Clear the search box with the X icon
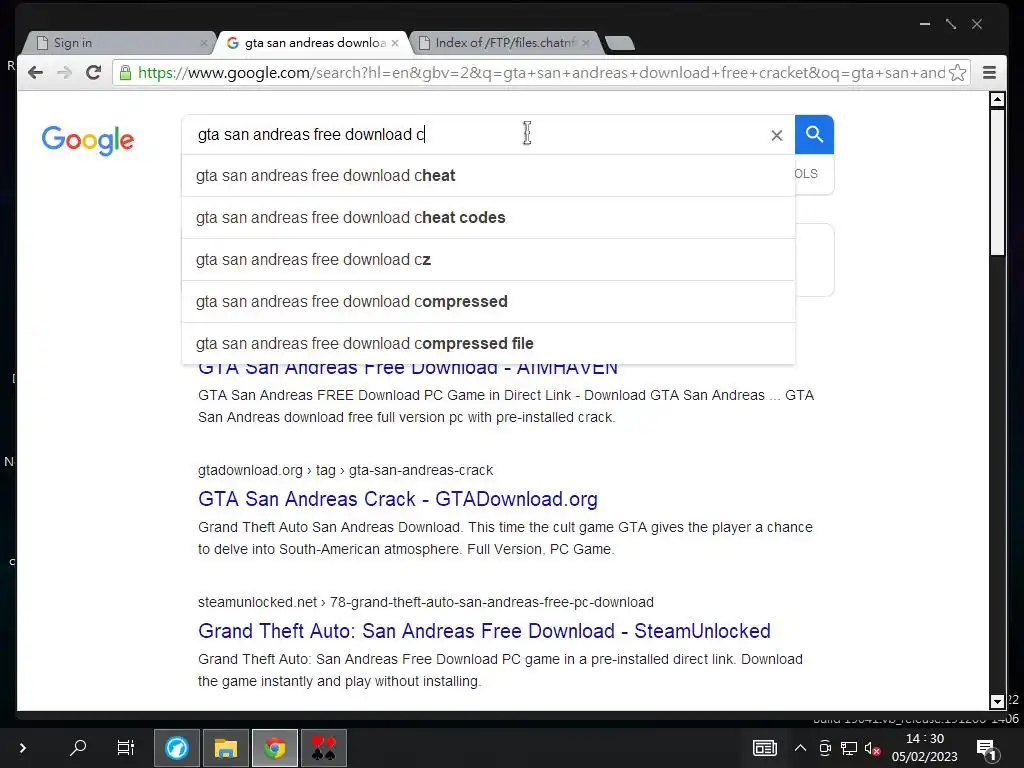 point(776,135)
